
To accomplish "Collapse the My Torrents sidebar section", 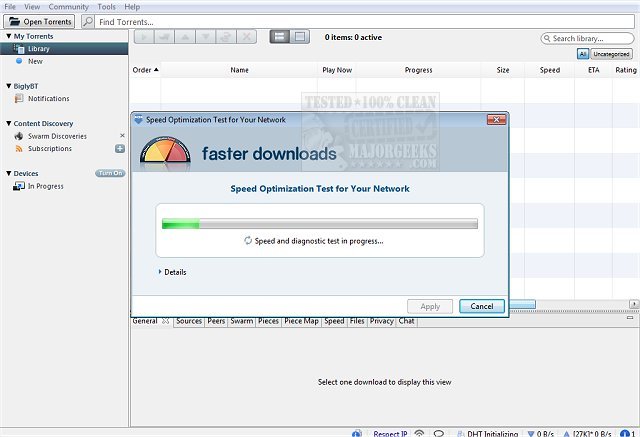I will point(7,36).
